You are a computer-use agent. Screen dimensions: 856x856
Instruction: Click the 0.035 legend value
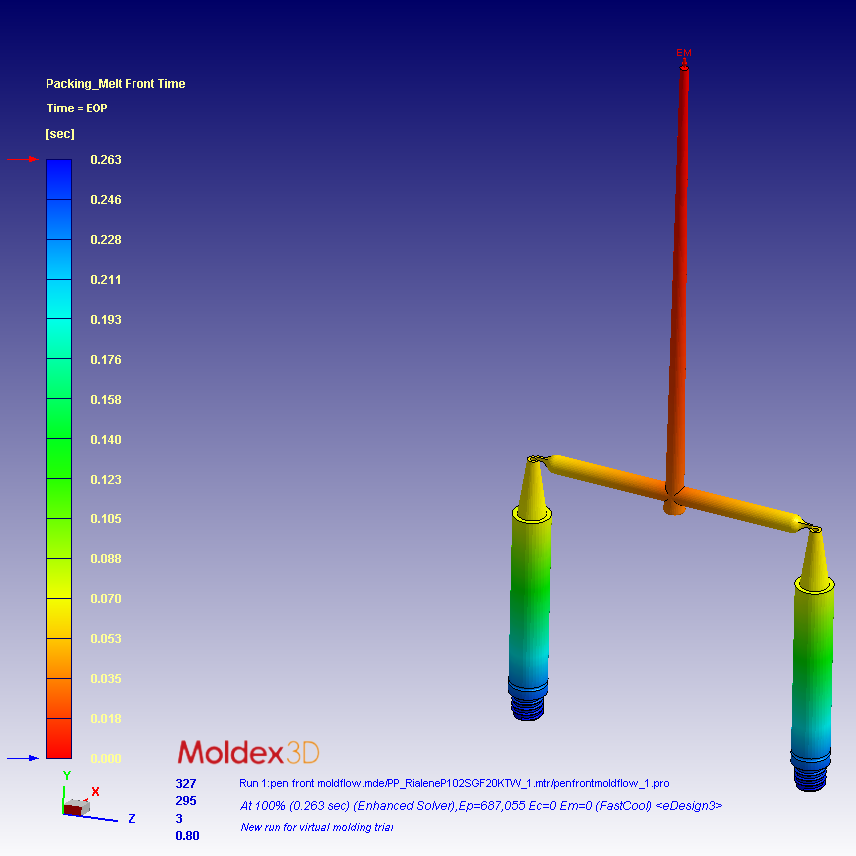tap(106, 679)
